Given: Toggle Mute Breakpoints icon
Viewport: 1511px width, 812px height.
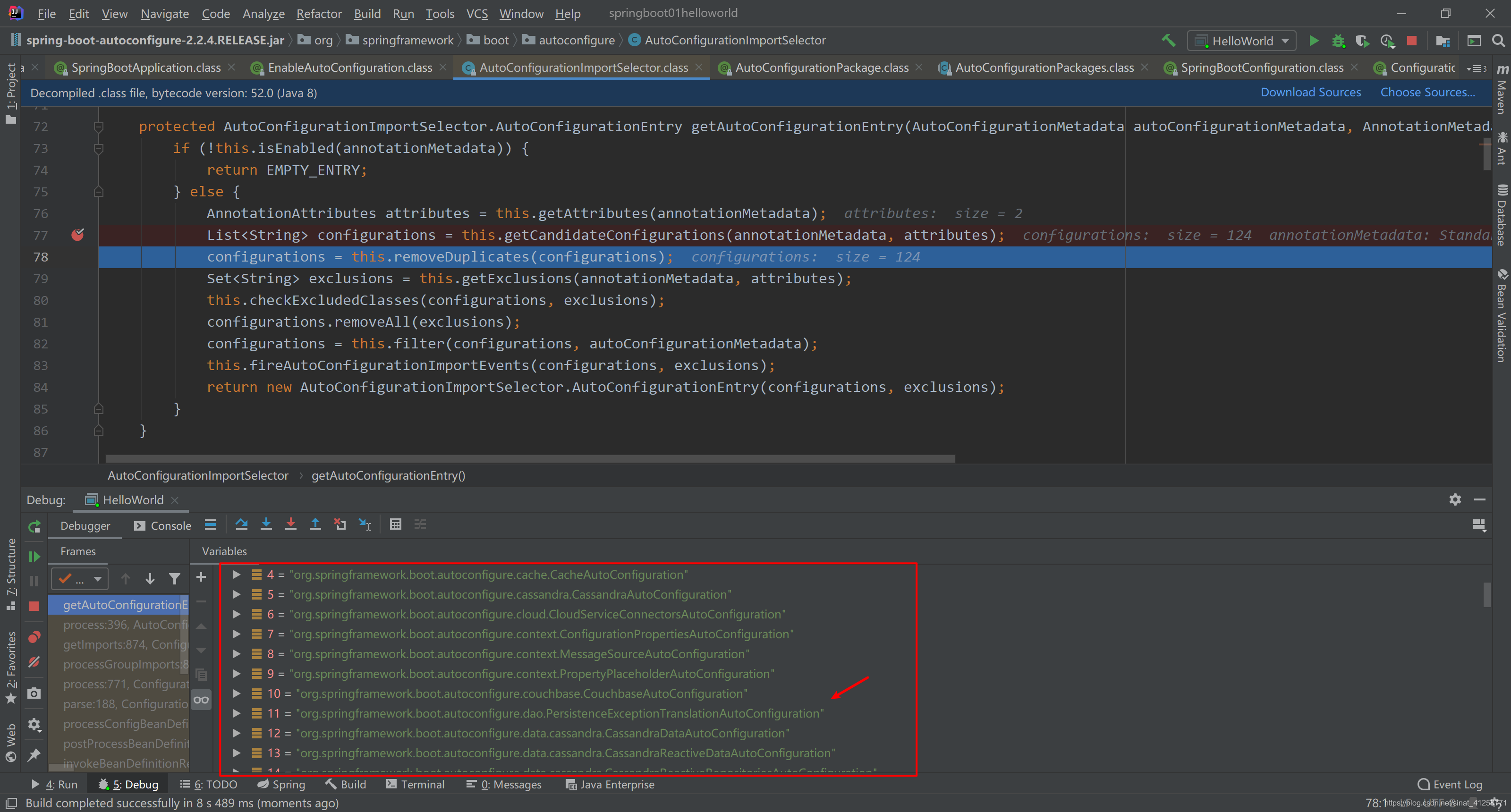Looking at the screenshot, I should click(x=34, y=662).
